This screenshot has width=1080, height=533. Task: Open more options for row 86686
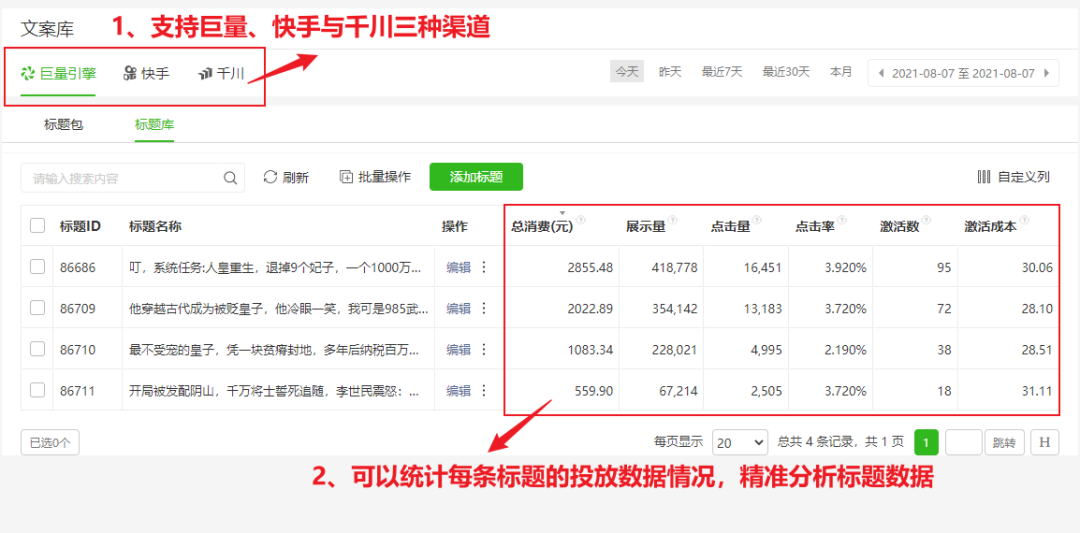pos(484,267)
